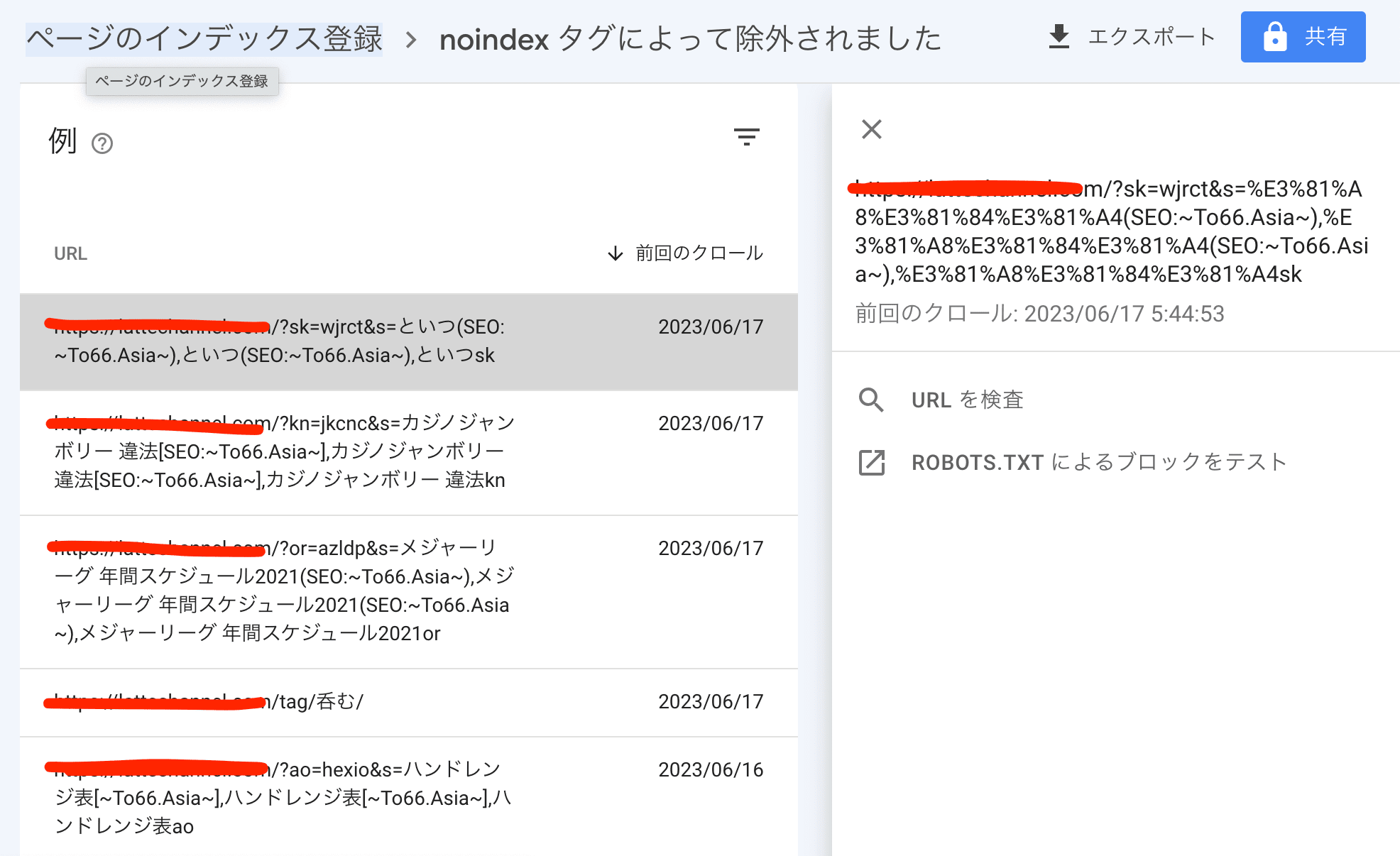Viewport: 1400px width, 856px height.
Task: Select the row with ?sk=wjrct URL
Action: pos(409,341)
